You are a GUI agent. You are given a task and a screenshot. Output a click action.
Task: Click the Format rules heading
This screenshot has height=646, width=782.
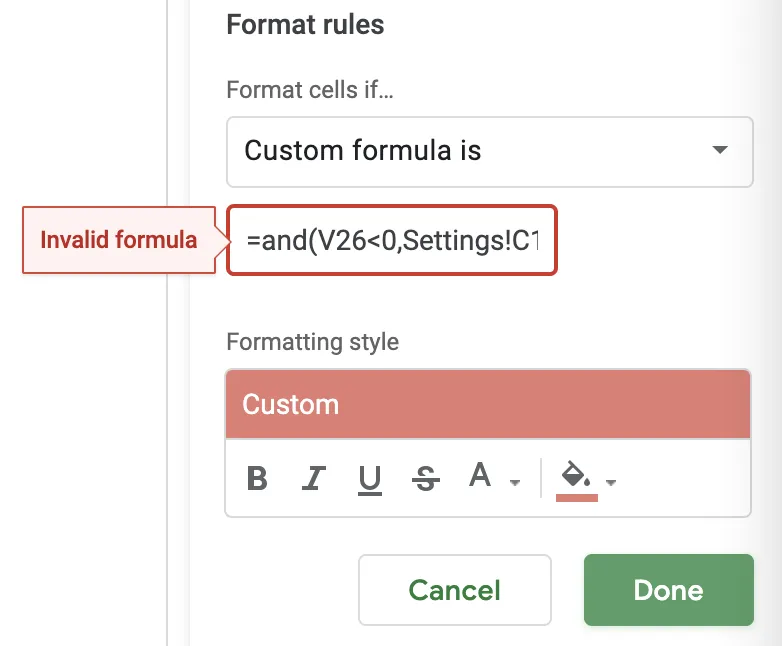(305, 24)
